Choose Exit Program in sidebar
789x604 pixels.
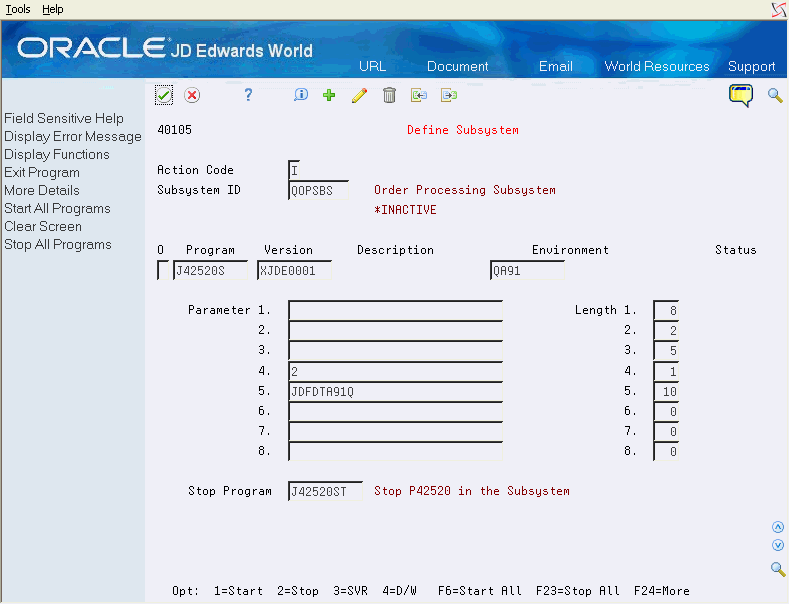point(42,173)
